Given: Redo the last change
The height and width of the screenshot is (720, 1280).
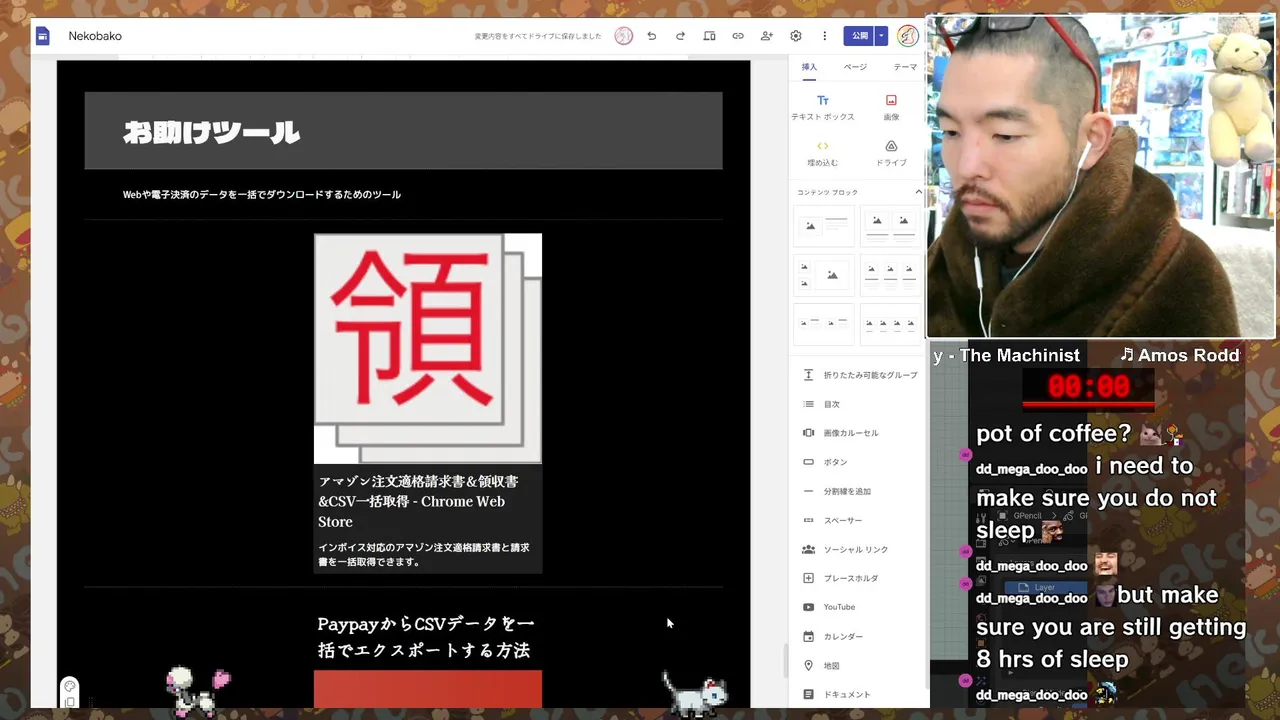Looking at the screenshot, I should 680,36.
